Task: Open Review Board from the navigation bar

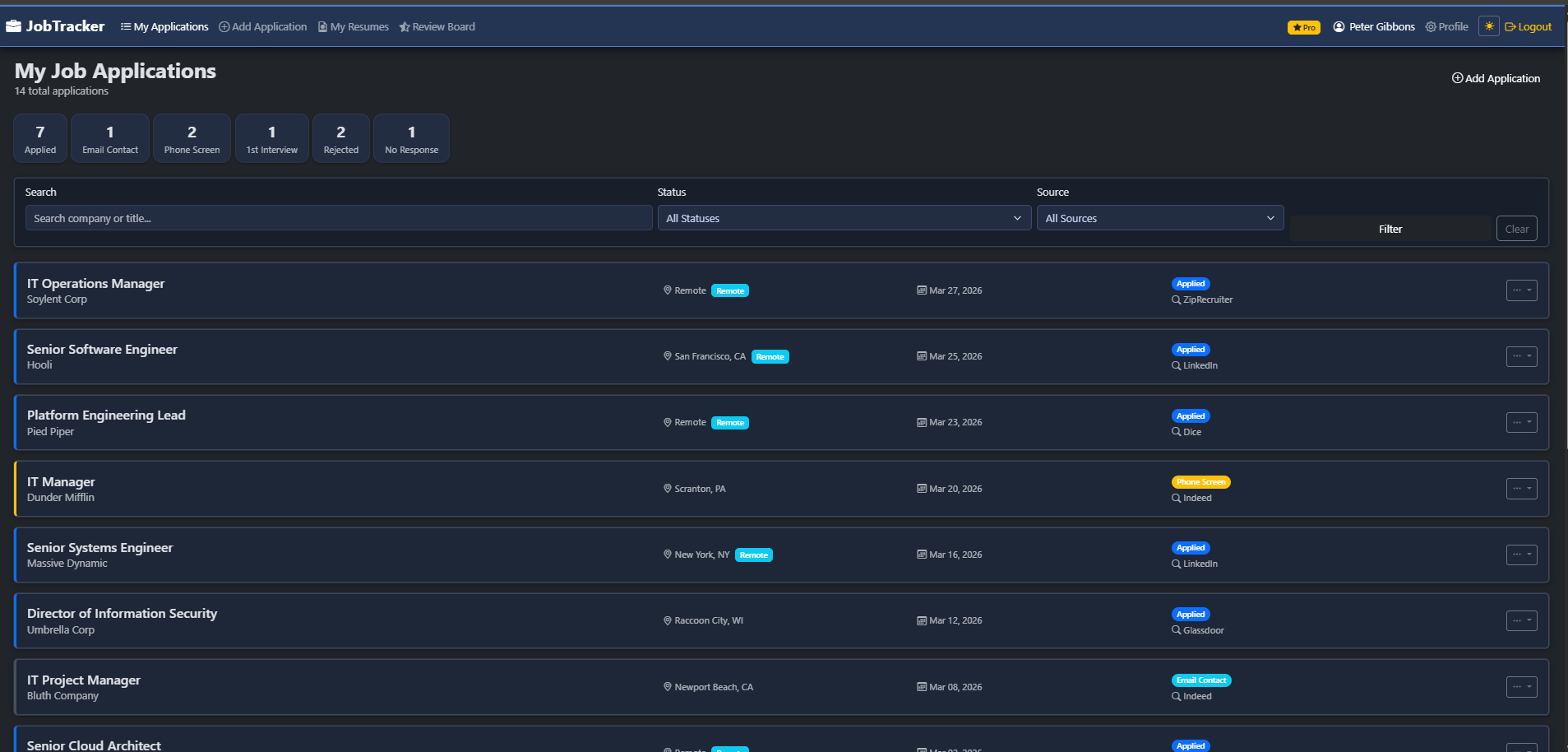Action: point(443,26)
